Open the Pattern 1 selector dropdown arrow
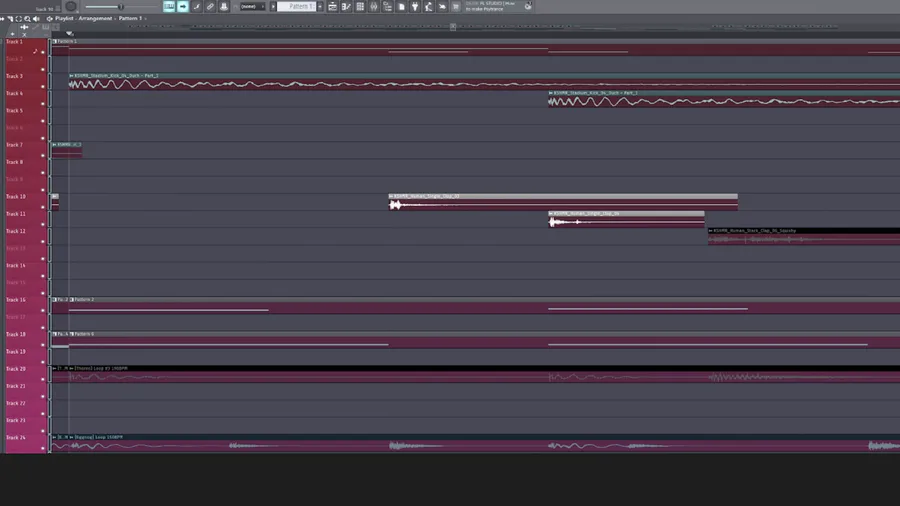This screenshot has width=900, height=506. pos(320,6)
